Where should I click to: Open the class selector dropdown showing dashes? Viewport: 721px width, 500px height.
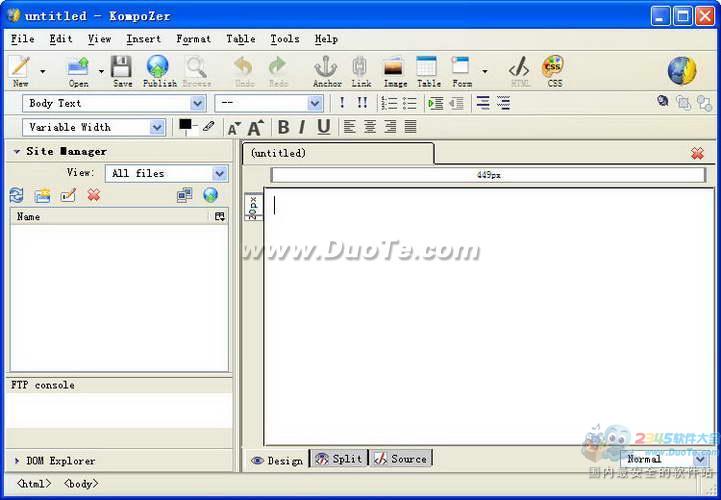tap(269, 103)
